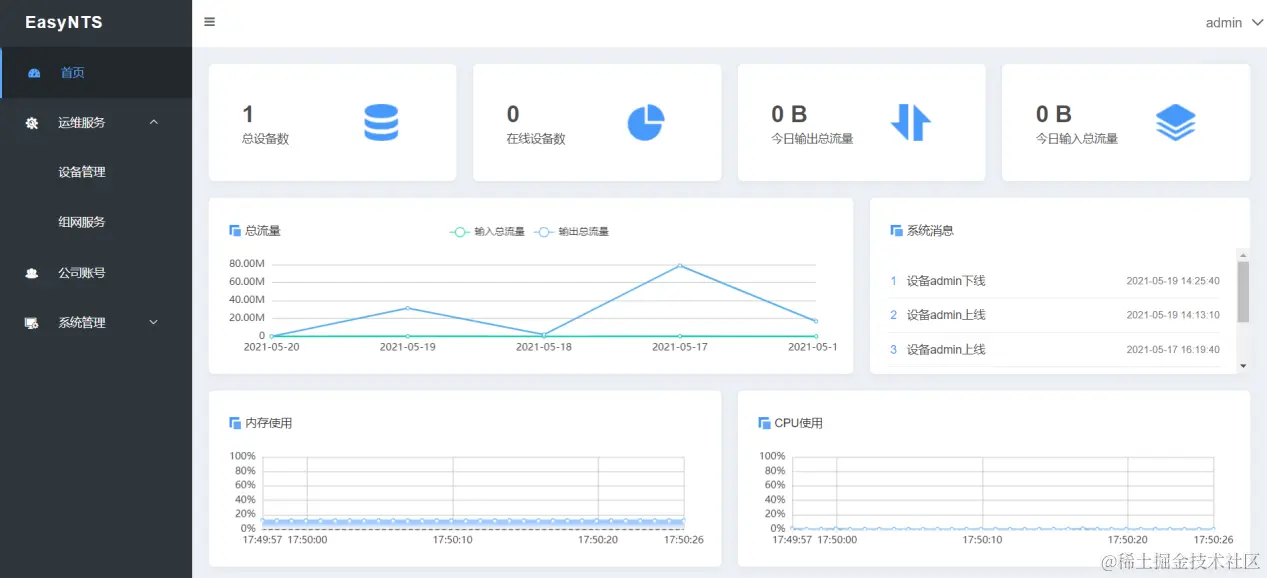
Task: Select the message 设备admin下线
Action: 946,281
